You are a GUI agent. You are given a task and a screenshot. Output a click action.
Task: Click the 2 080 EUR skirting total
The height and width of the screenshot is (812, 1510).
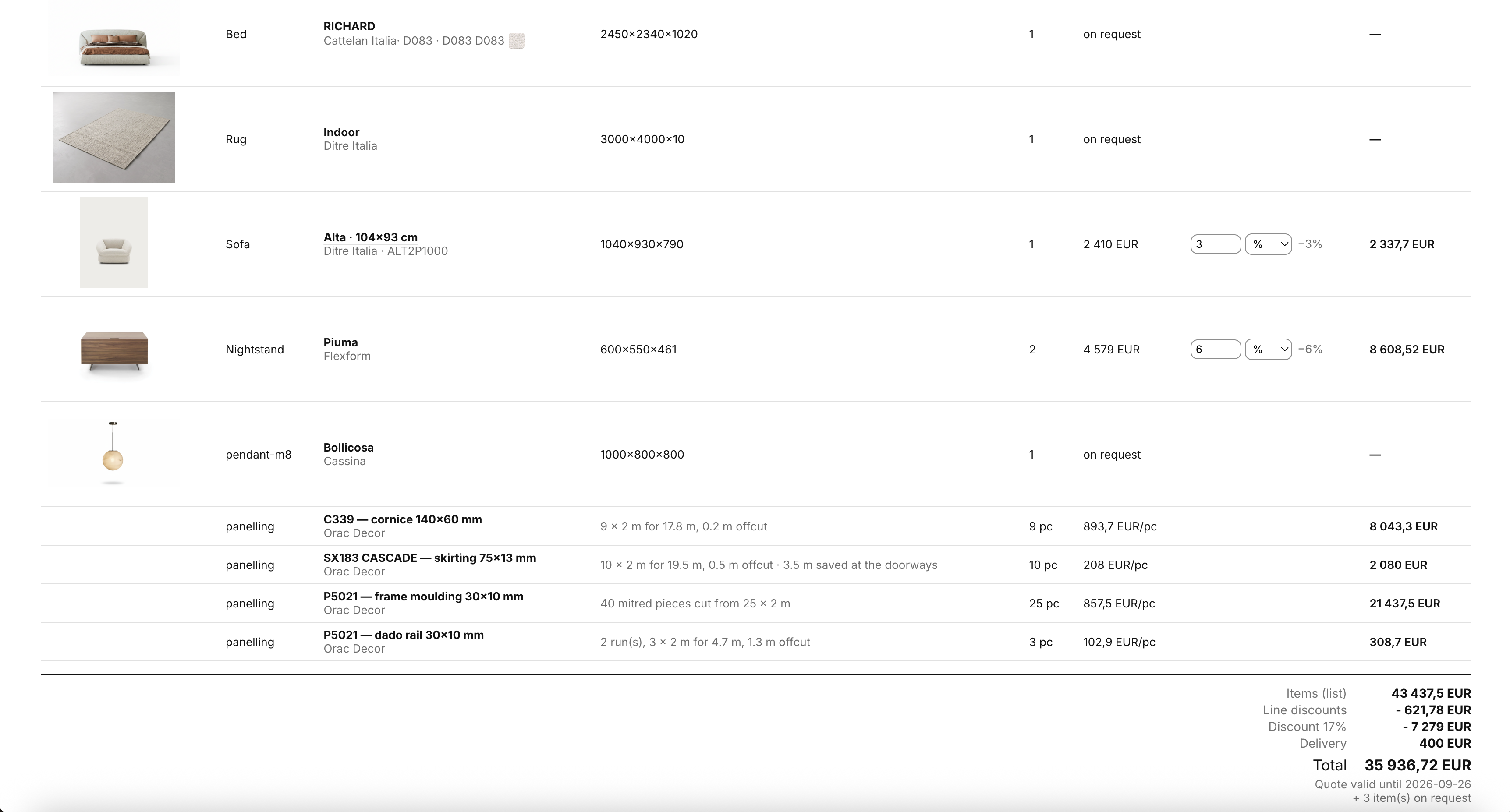pyautogui.click(x=1398, y=565)
